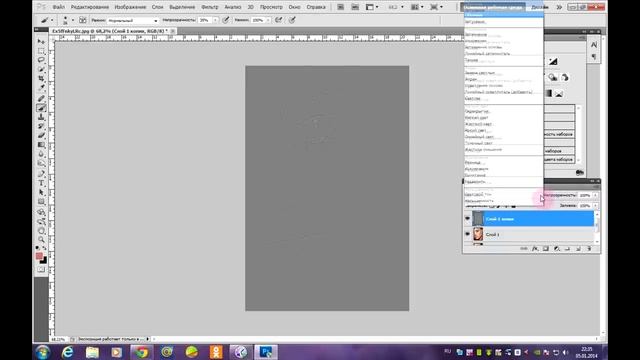This screenshot has width=640, height=360.
Task: Open the Окно menu
Action: (294, 7)
